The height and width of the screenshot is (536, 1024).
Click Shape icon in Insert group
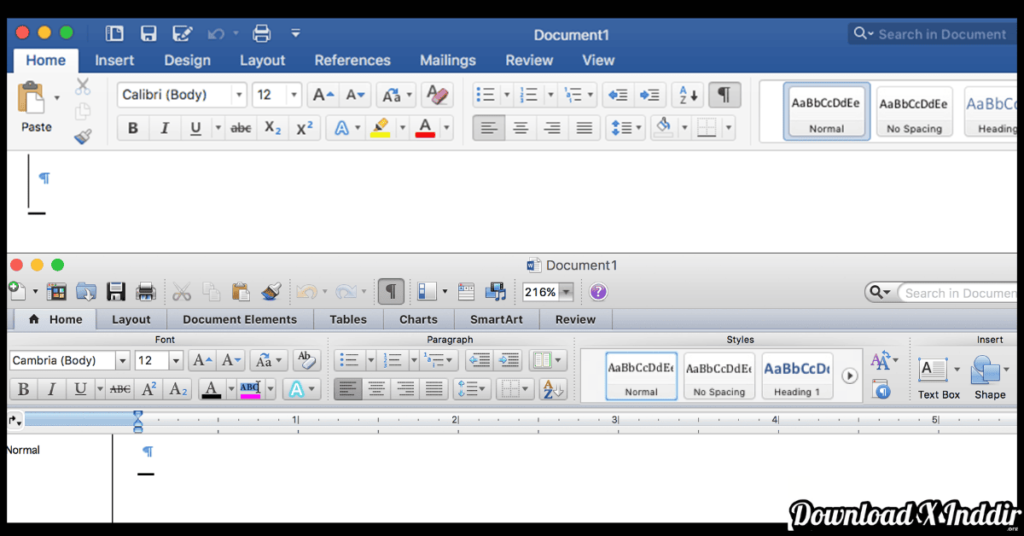tap(986, 370)
